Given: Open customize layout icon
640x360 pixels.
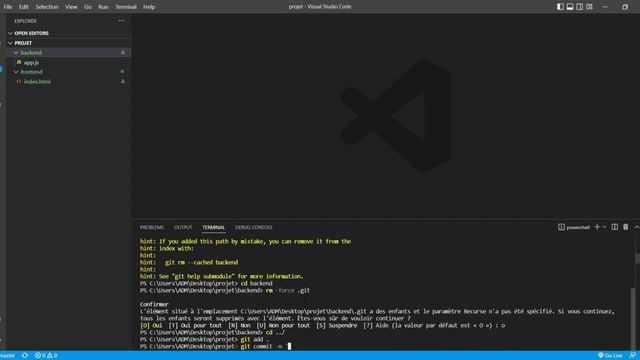Looking at the screenshot, I should tap(589, 7).
